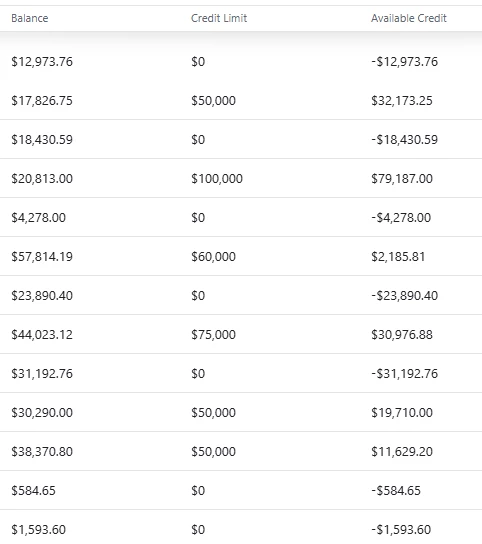The width and height of the screenshot is (482, 544).
Task: Sort by the Credit Limit column header
Action: [x=219, y=18]
